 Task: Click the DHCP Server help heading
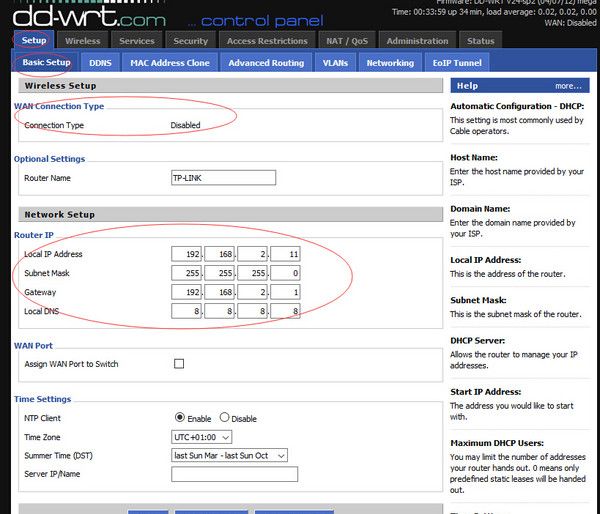(x=478, y=341)
